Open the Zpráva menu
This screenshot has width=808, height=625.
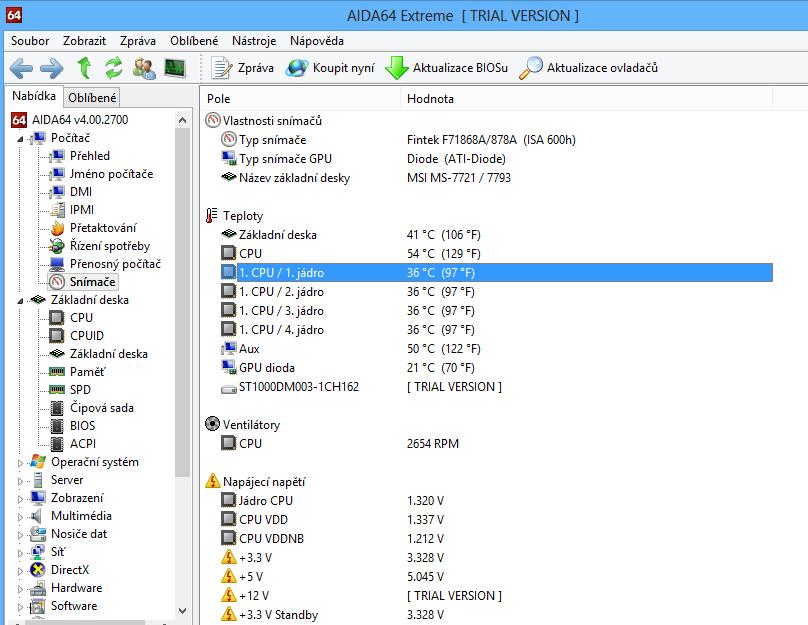click(x=138, y=41)
